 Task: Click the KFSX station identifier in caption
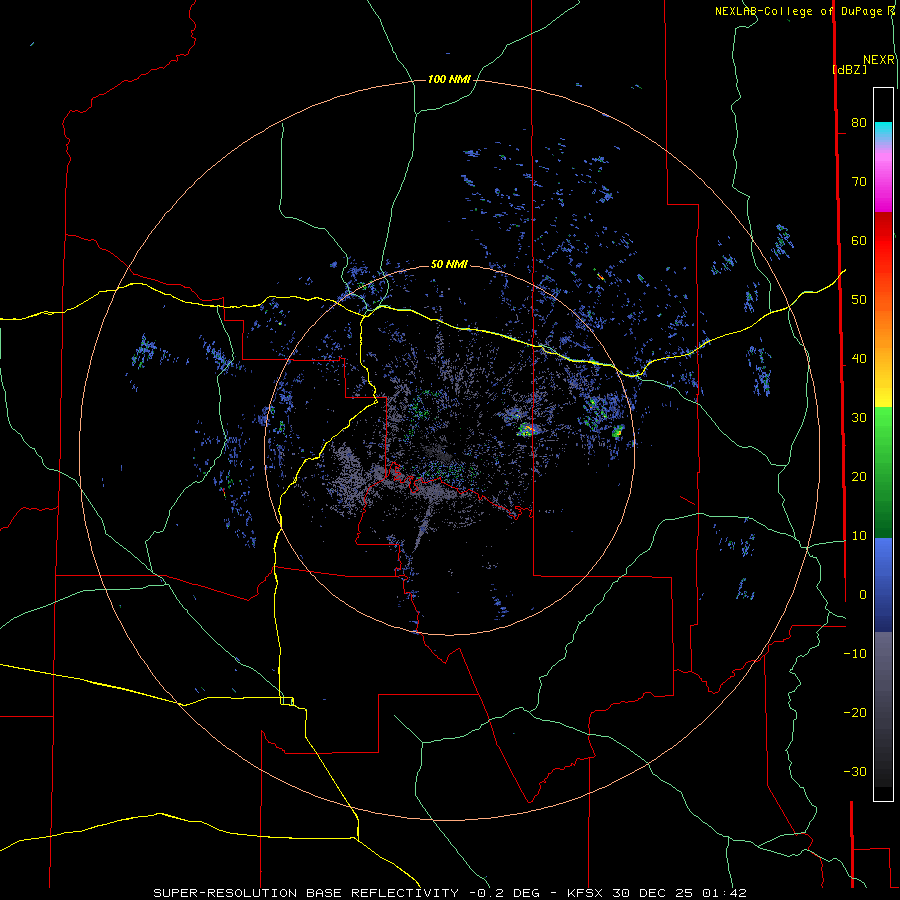coord(586,893)
